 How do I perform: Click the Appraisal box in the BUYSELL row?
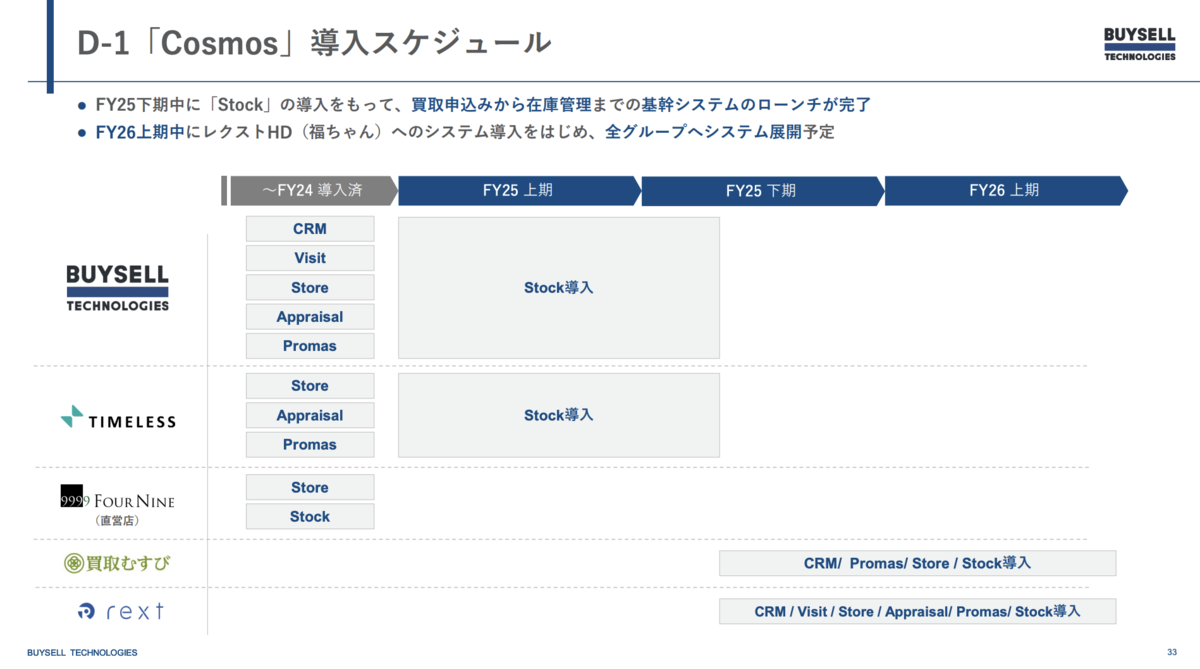tap(310, 317)
